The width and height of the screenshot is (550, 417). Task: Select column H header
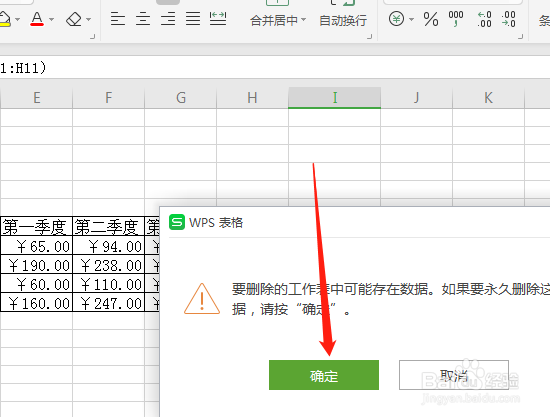click(x=252, y=97)
